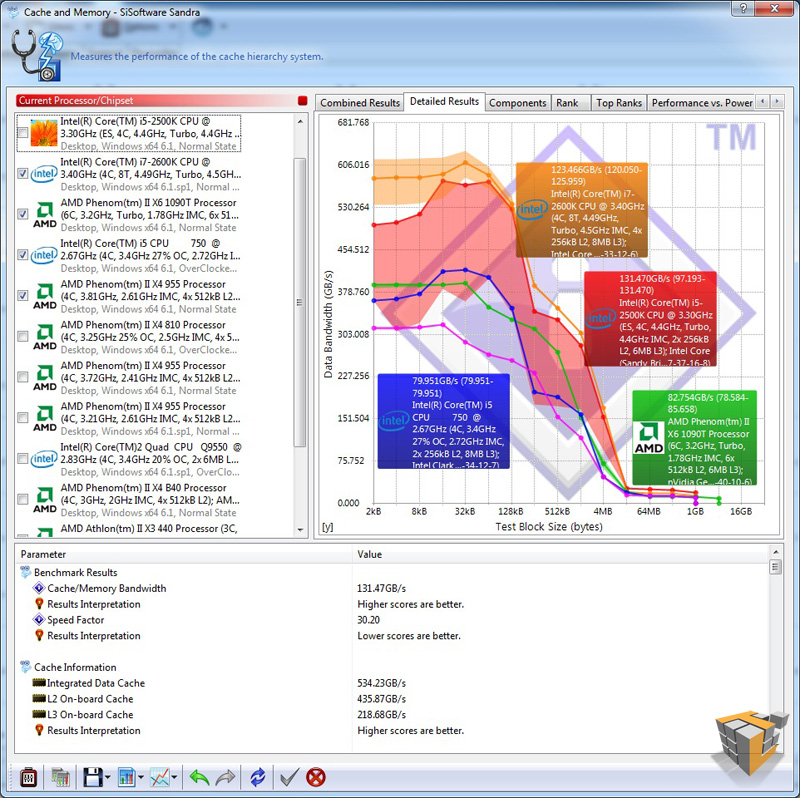Click the blue Refresh arrows icon
The height and width of the screenshot is (798, 800).
[258, 778]
